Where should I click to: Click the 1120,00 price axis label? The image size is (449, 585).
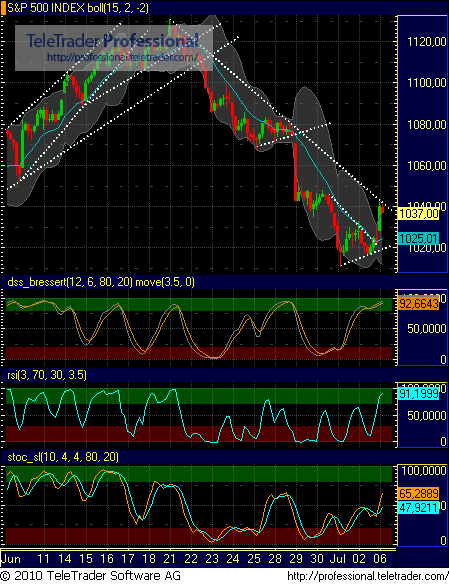[427, 42]
